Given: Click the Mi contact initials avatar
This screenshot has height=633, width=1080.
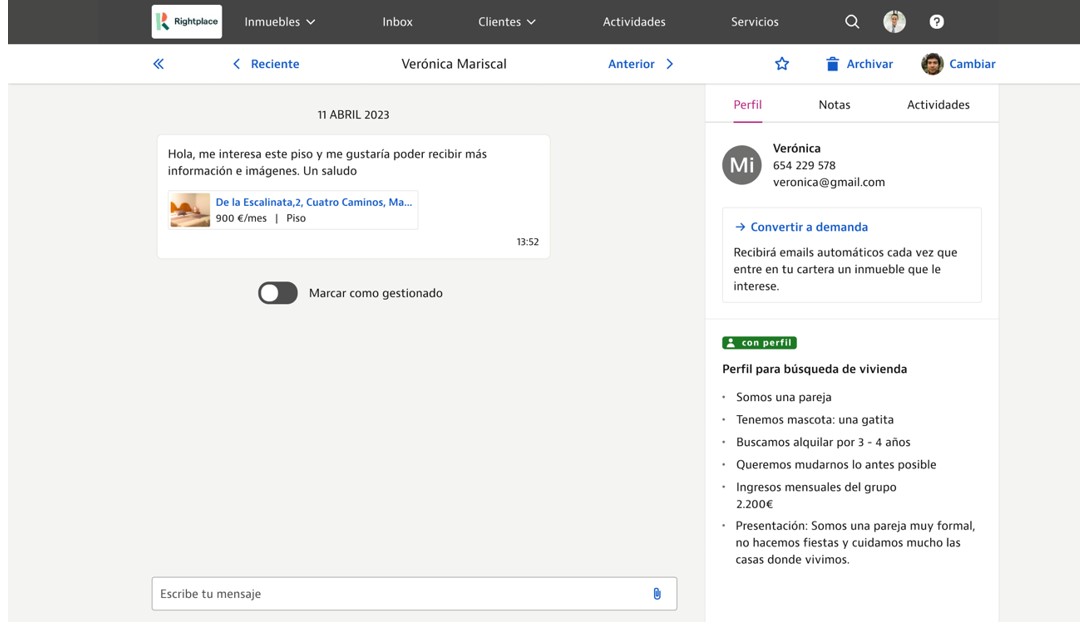Looking at the screenshot, I should [x=742, y=165].
